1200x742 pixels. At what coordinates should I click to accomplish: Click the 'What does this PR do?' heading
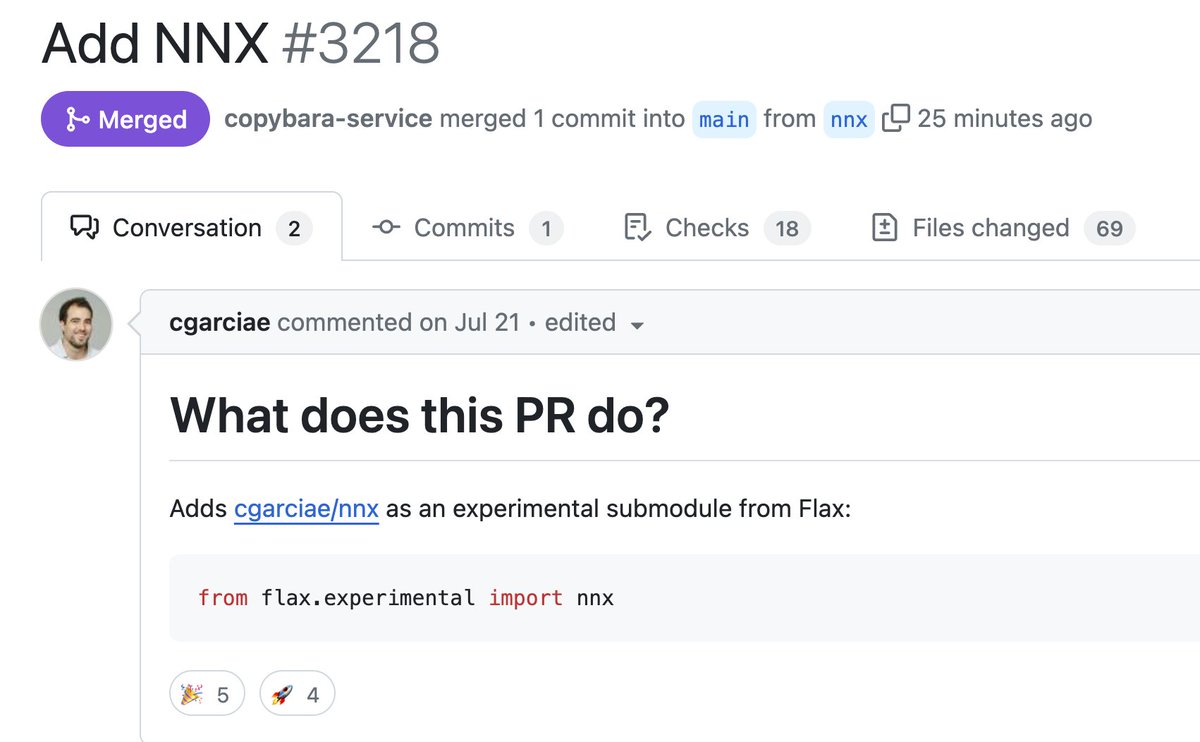pos(419,415)
